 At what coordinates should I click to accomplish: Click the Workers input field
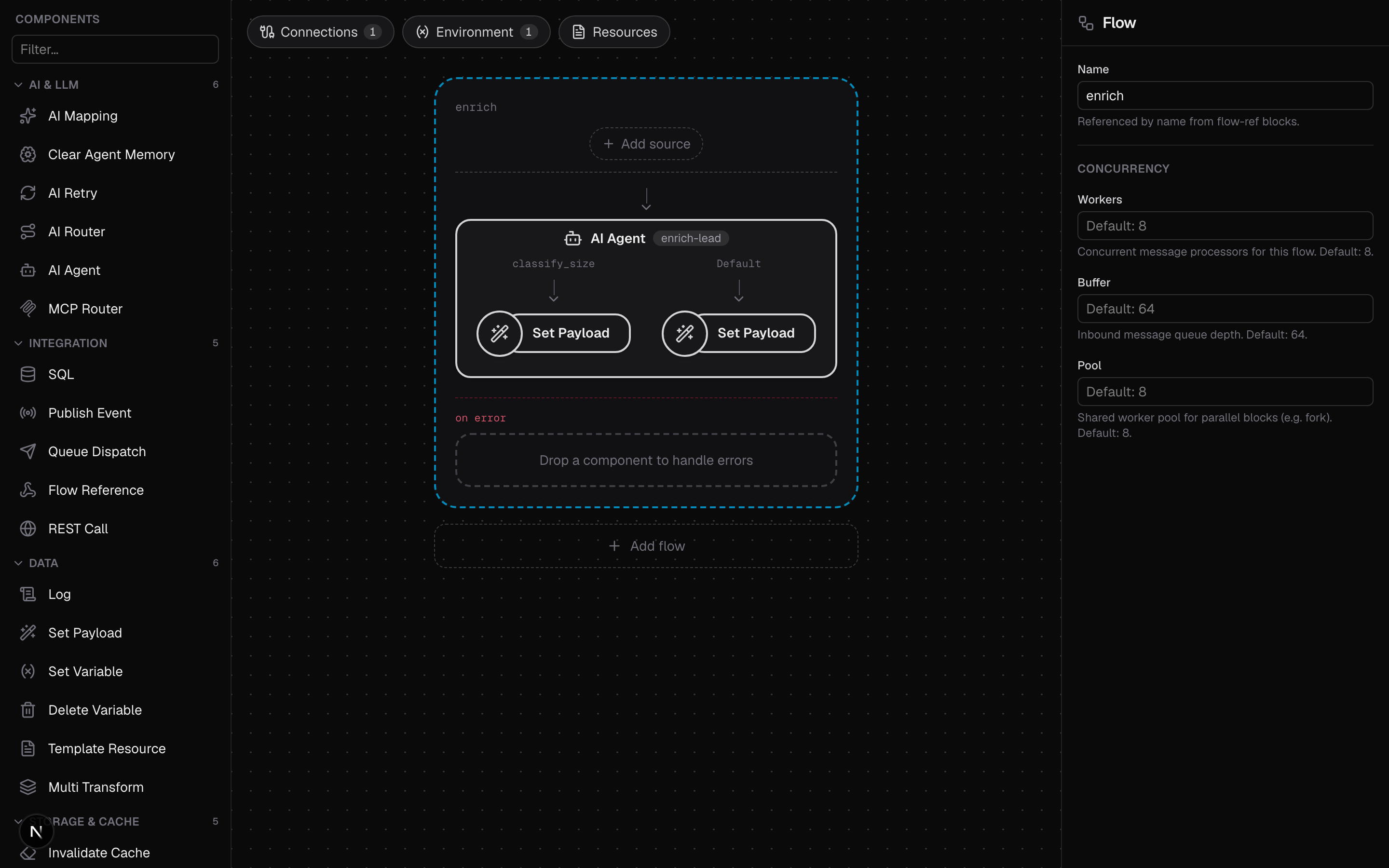(x=1225, y=226)
